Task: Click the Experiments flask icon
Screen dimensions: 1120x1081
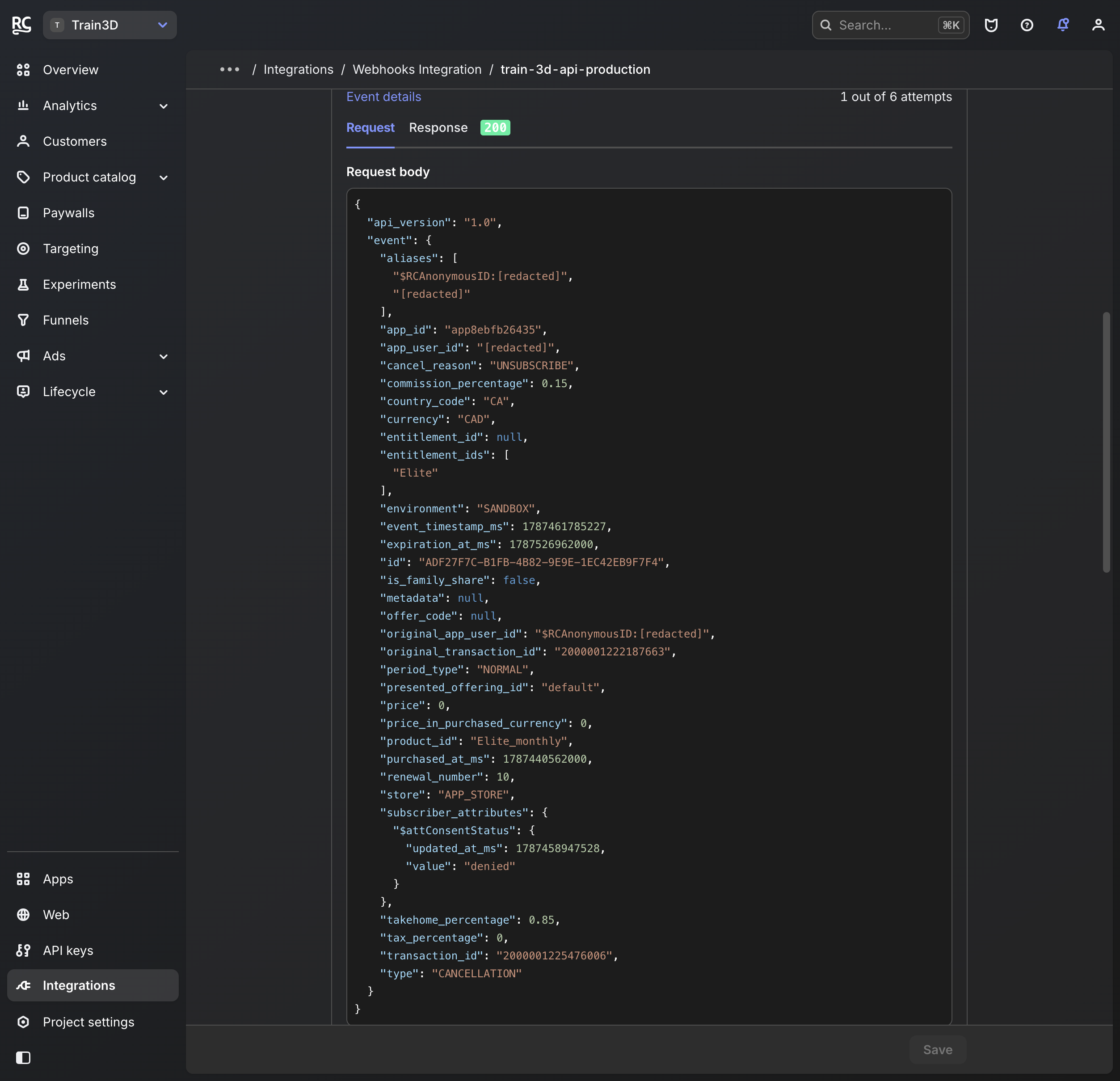Action: click(23, 284)
